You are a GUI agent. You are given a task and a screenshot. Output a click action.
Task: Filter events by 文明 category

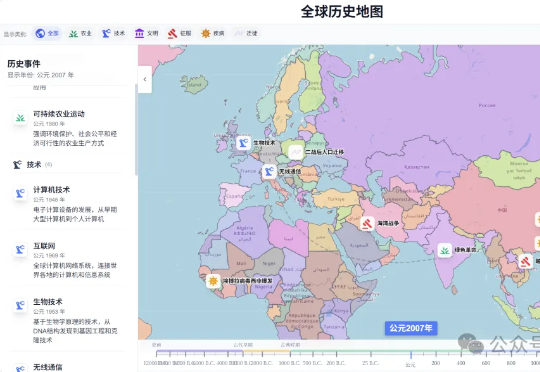tap(146, 33)
